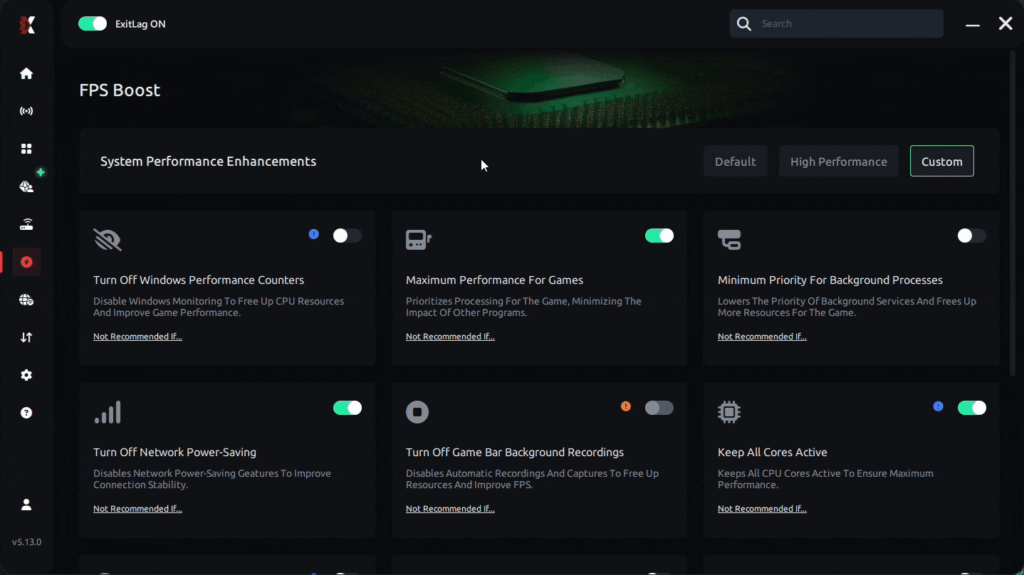Open the user account profile icon
This screenshot has width=1024, height=575.
(26, 504)
